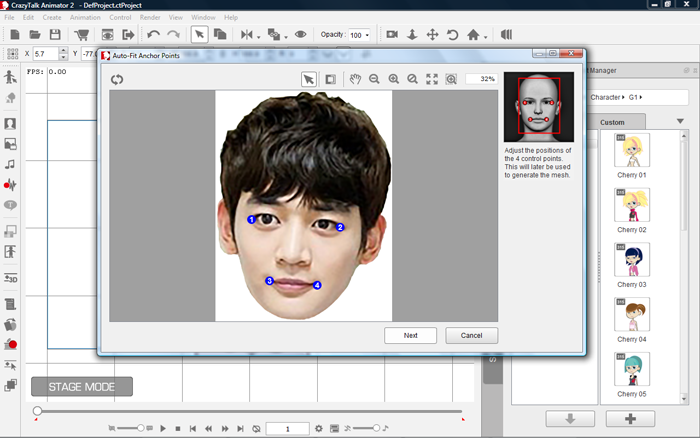
Task: Select the arrow pointer tool in dialog
Action: [309, 79]
